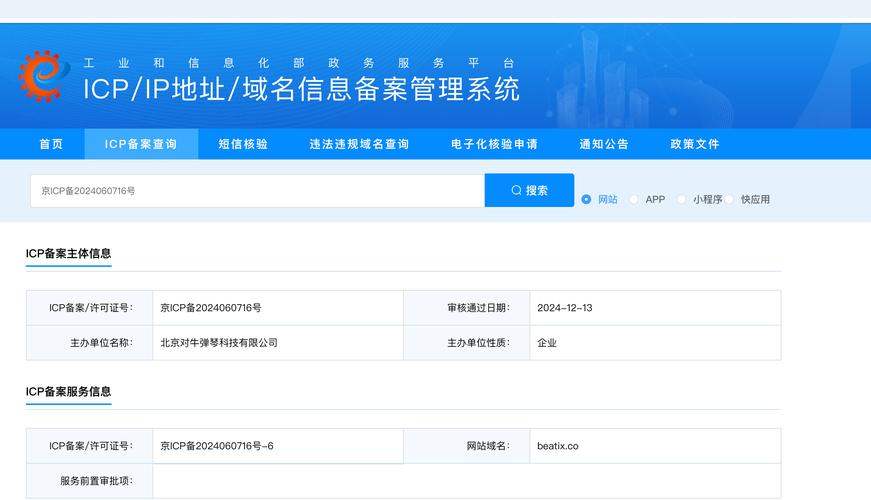Select the 网站 radio button
871x500 pixels.
[x=587, y=199]
